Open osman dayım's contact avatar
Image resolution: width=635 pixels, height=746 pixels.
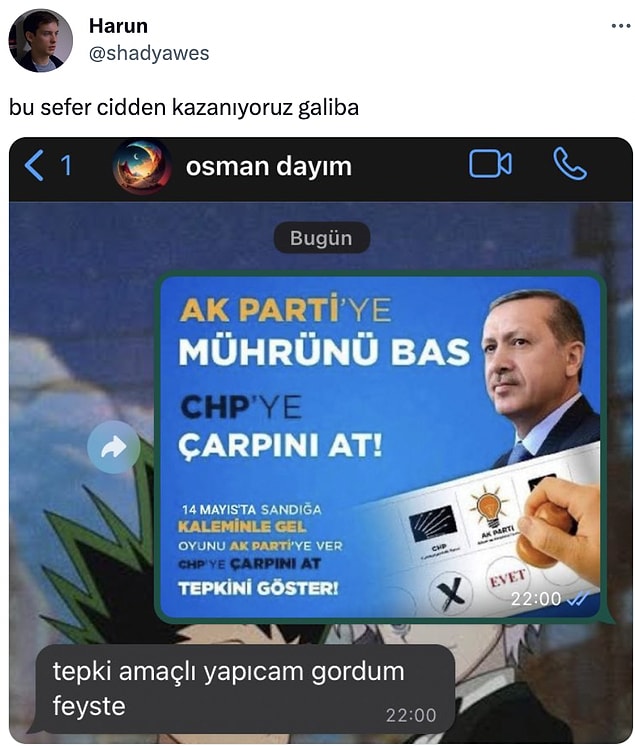coord(142,167)
